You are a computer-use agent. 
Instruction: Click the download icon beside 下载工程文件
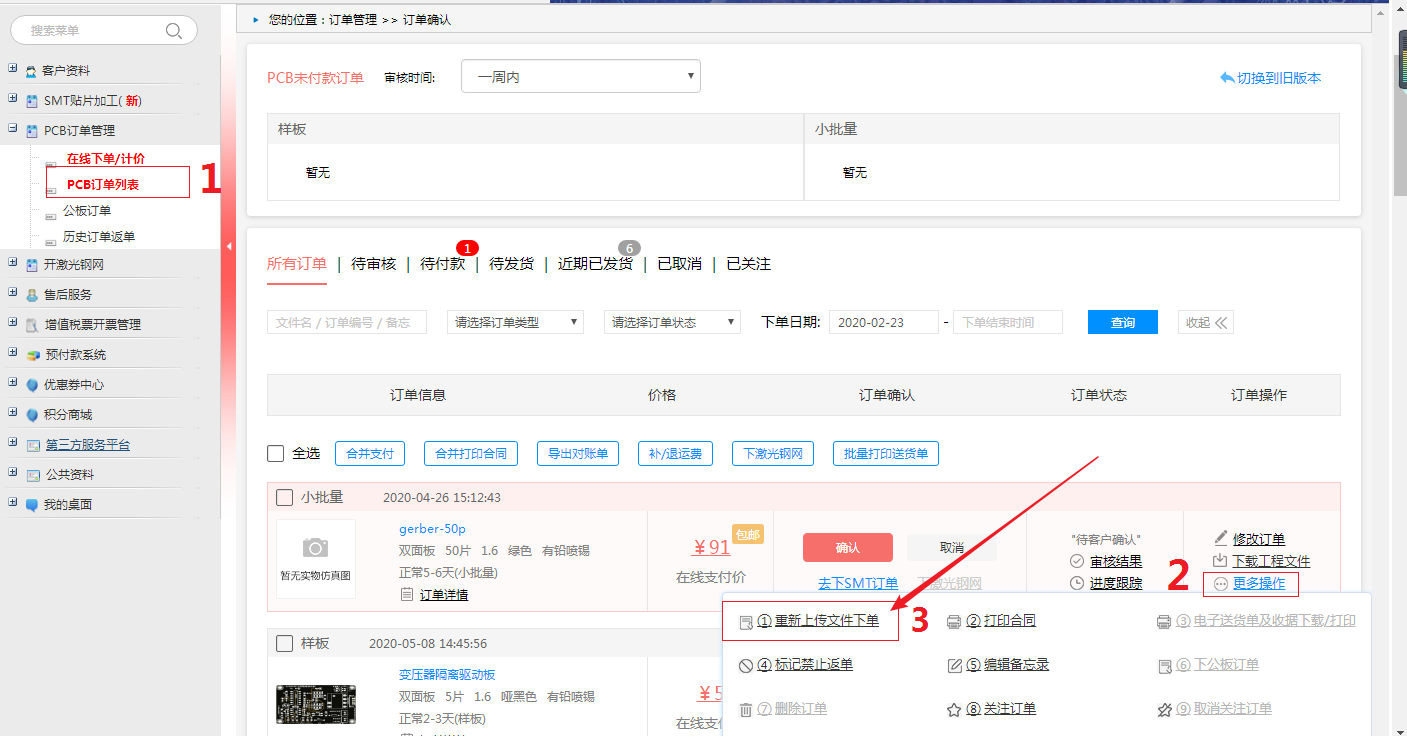click(1220, 561)
